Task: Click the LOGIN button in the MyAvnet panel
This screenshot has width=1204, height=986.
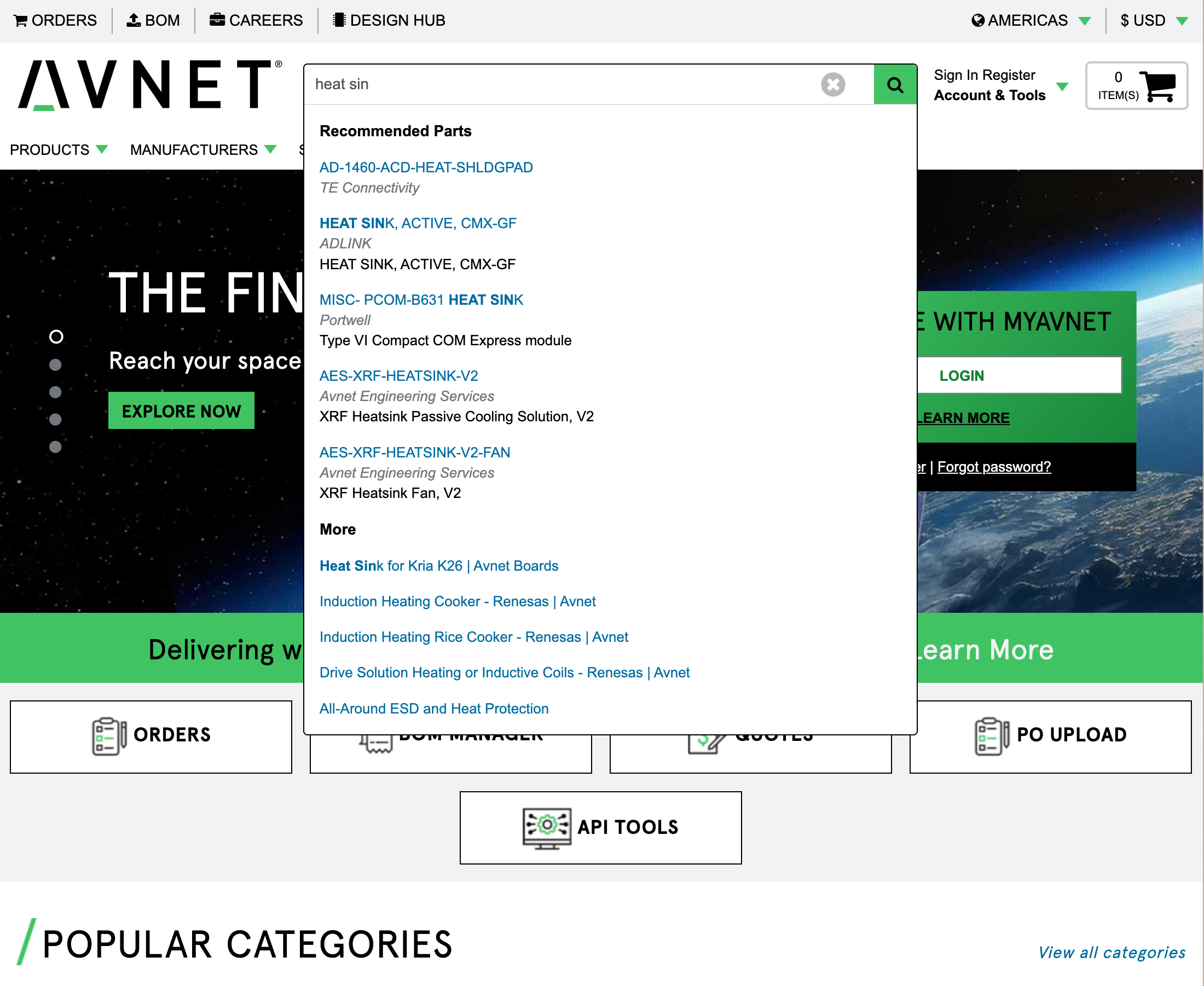Action: click(962, 375)
